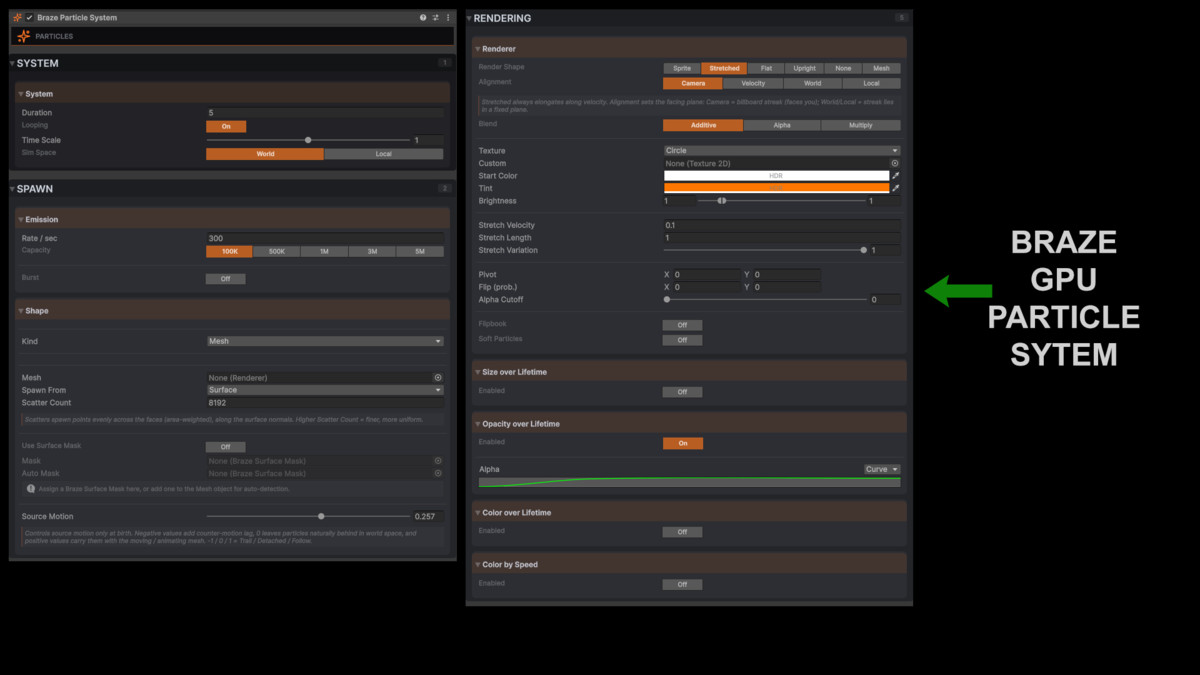Click the surface mask info icon

[31, 489]
